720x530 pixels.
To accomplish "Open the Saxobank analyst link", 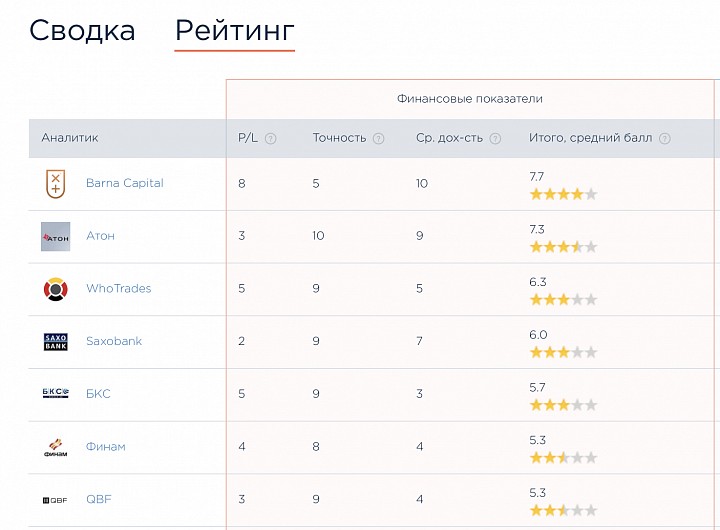I will 114,341.
